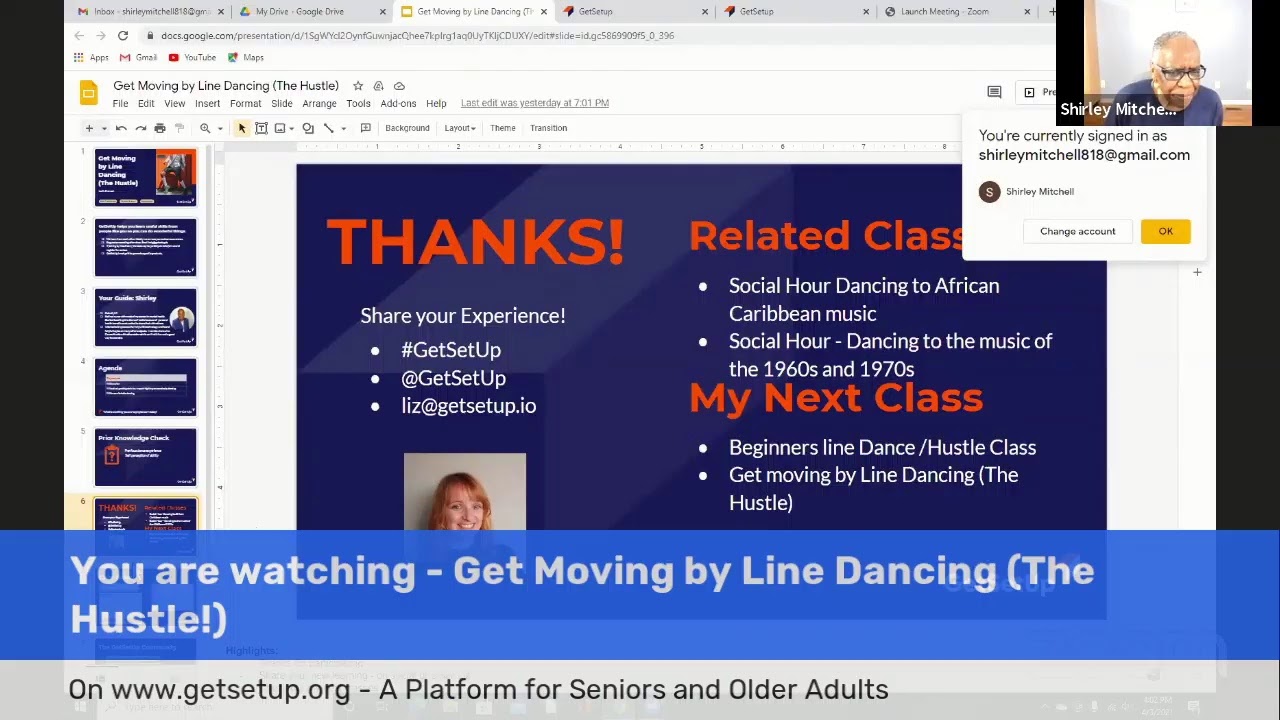
Task: Click the presentation title field
Action: click(226, 86)
